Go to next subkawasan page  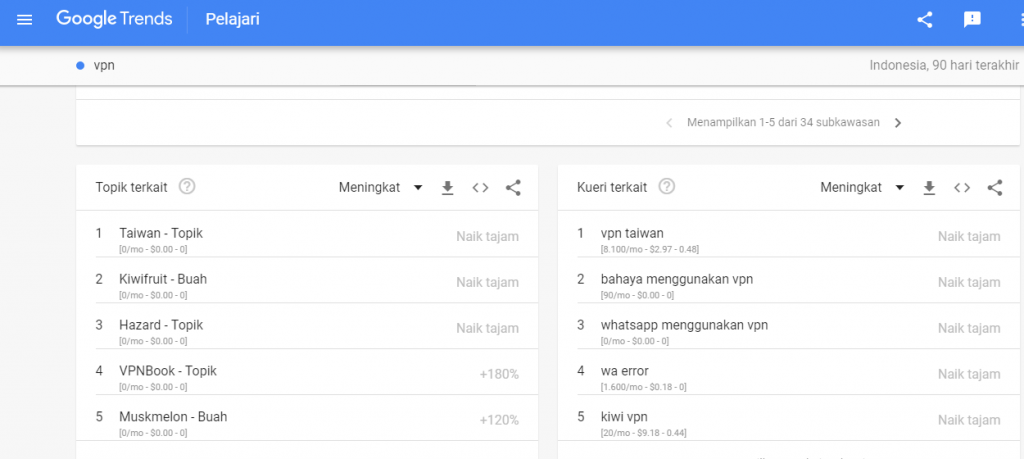898,123
